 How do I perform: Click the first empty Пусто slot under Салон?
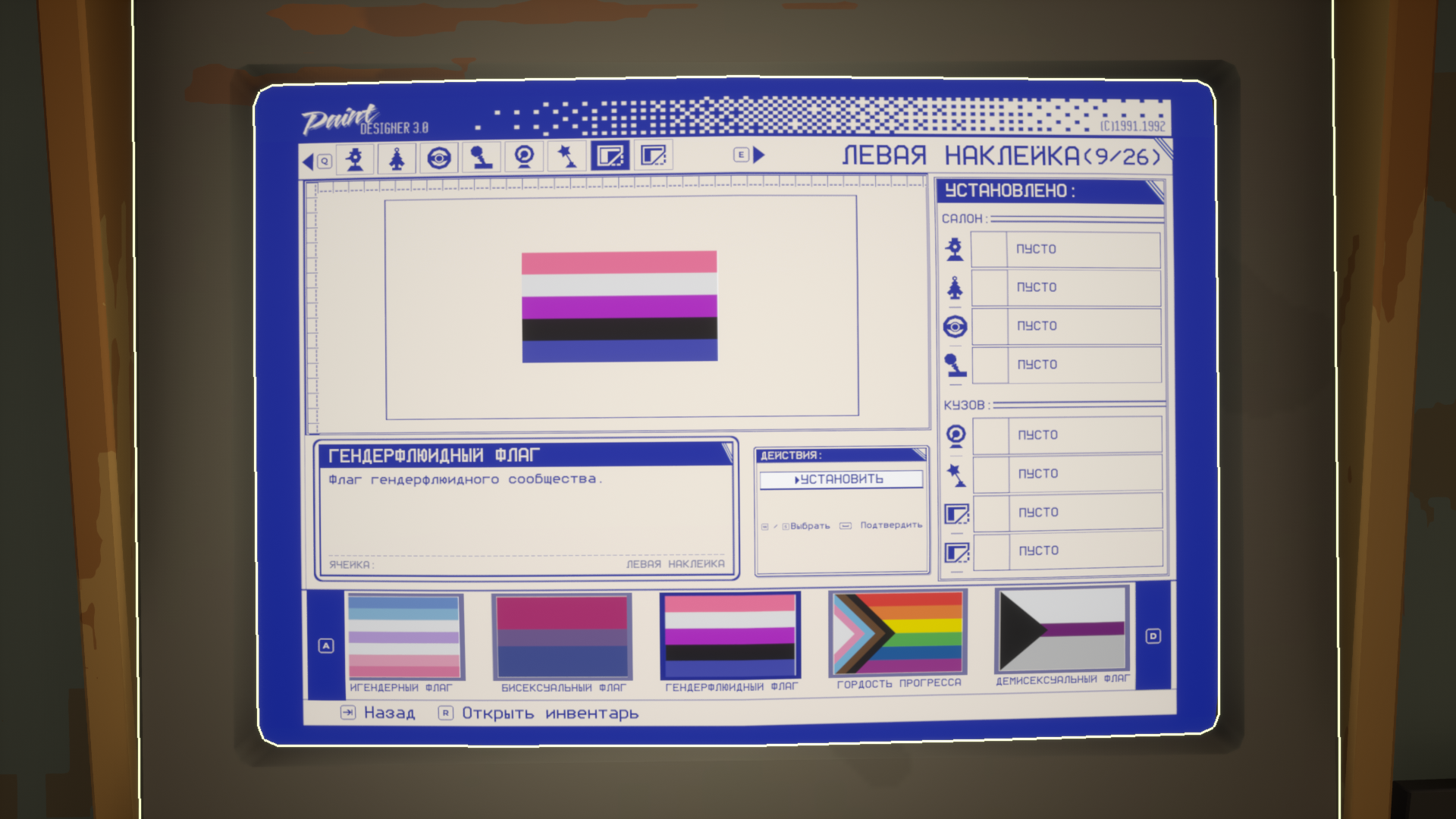[1065, 249]
